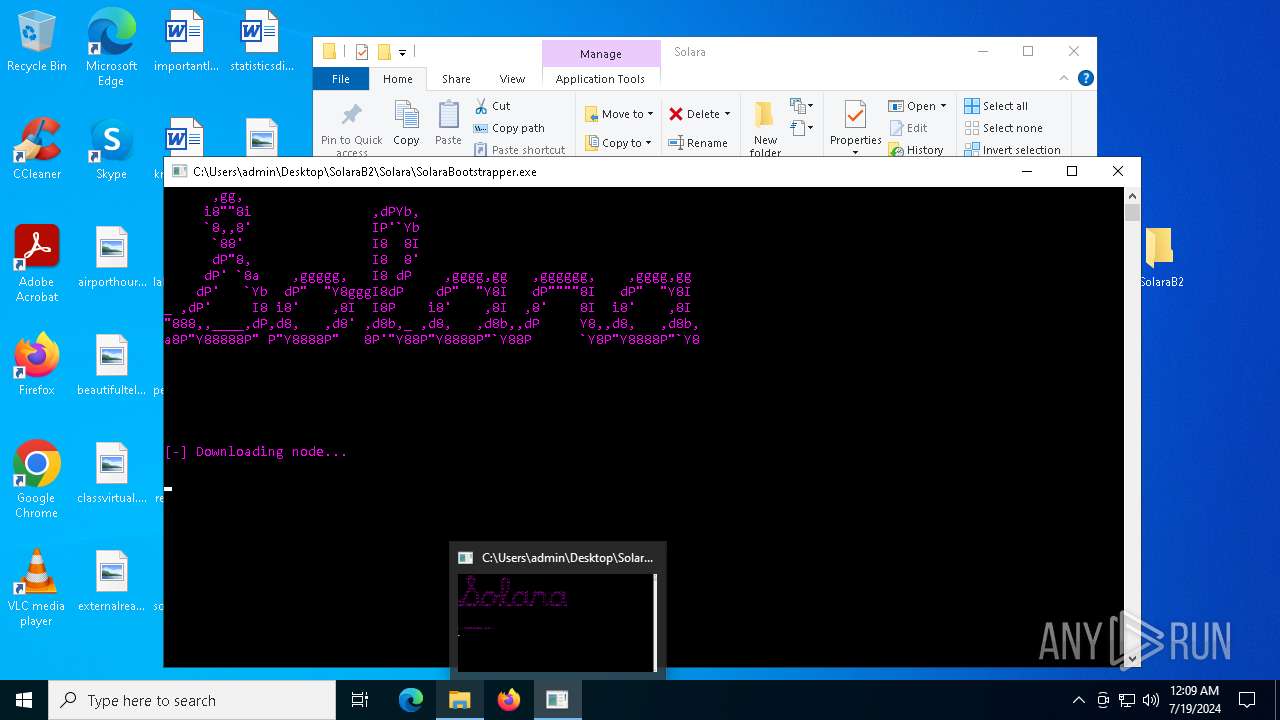Open volume control in system tray
Screen dimensions: 1280x720
click(1151, 700)
